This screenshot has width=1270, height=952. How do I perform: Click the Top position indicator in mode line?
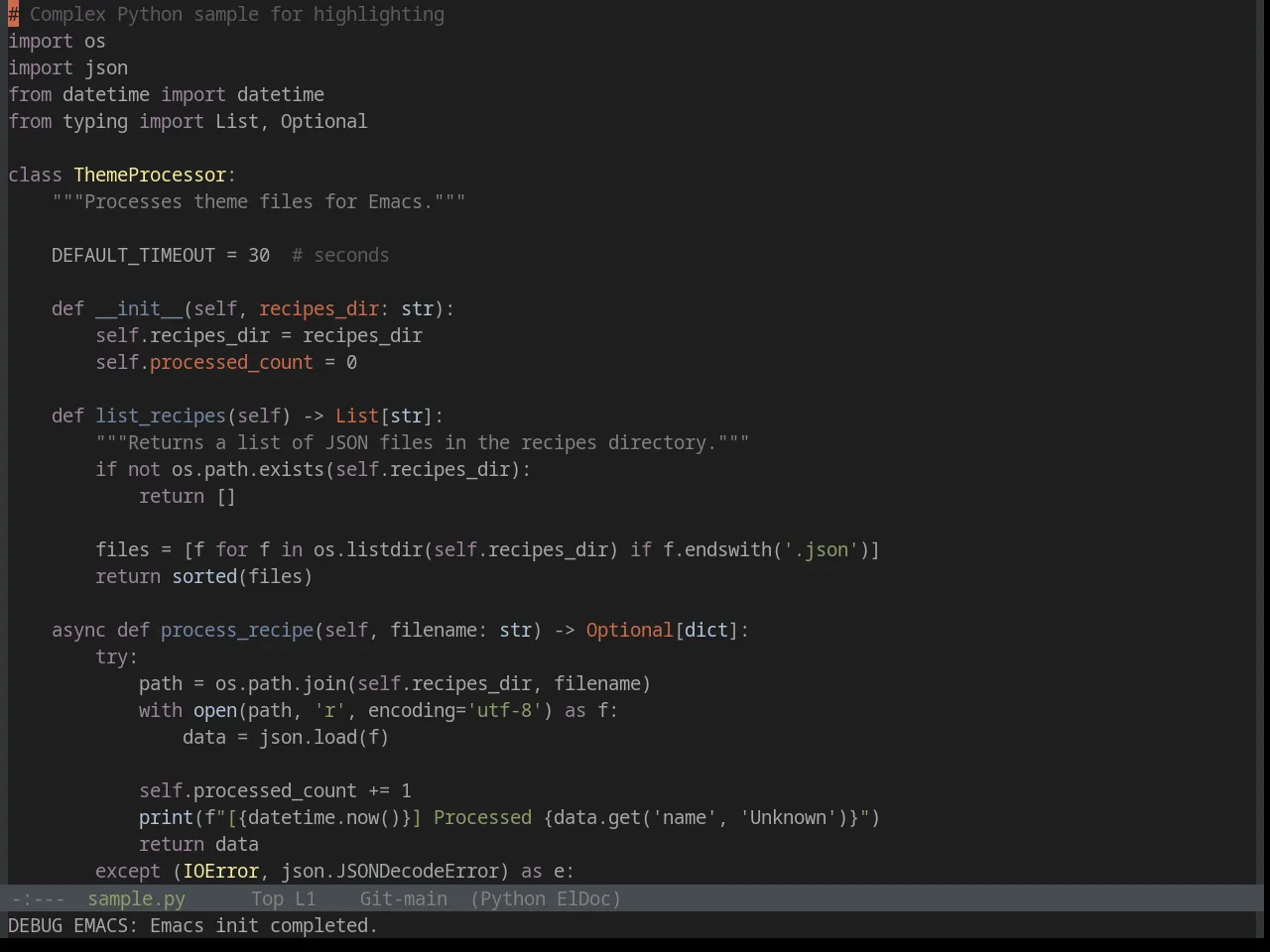point(267,898)
